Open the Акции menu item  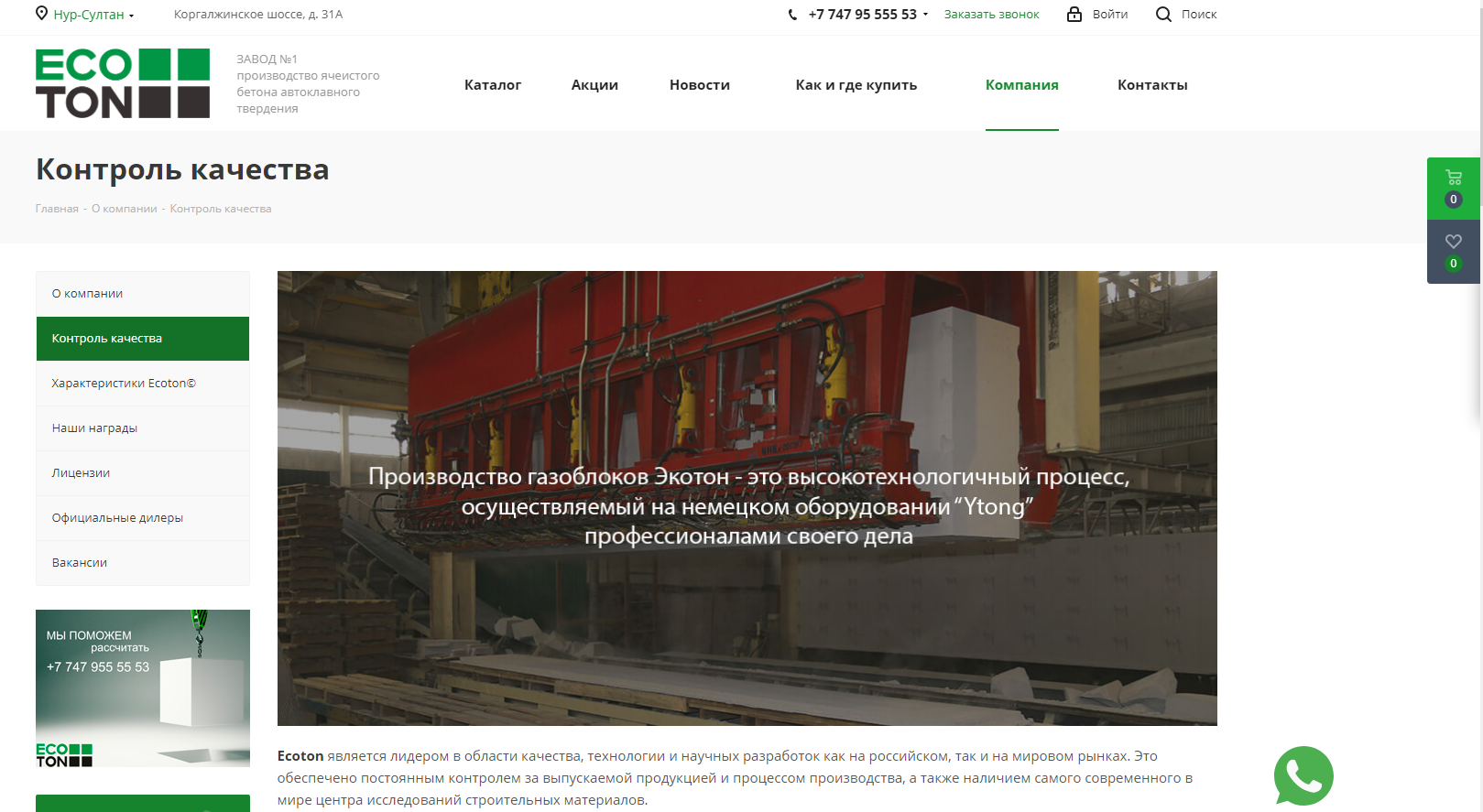coord(594,85)
